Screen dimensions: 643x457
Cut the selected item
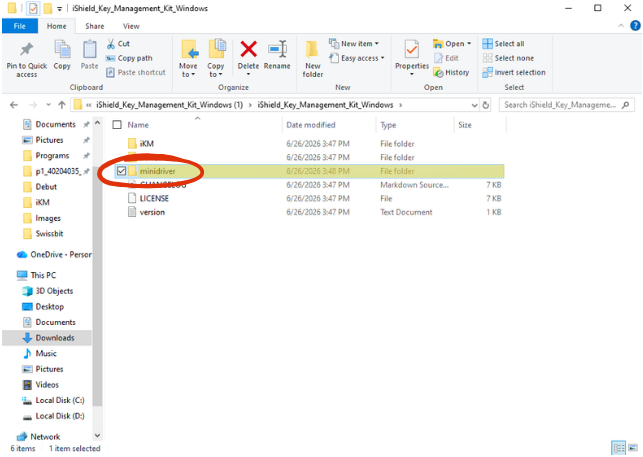[118, 43]
